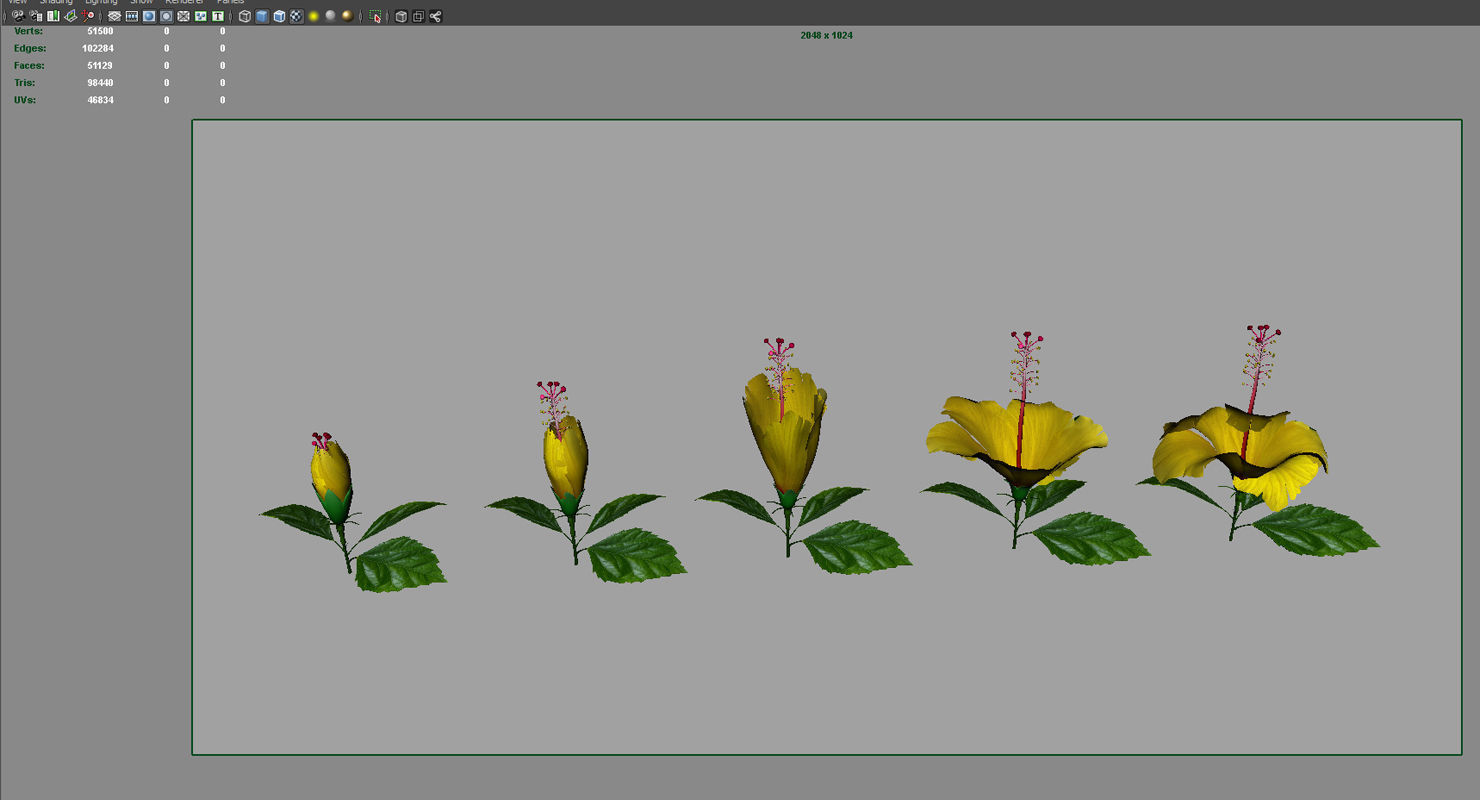Open the Lighting panel menu

(x=101, y=2)
